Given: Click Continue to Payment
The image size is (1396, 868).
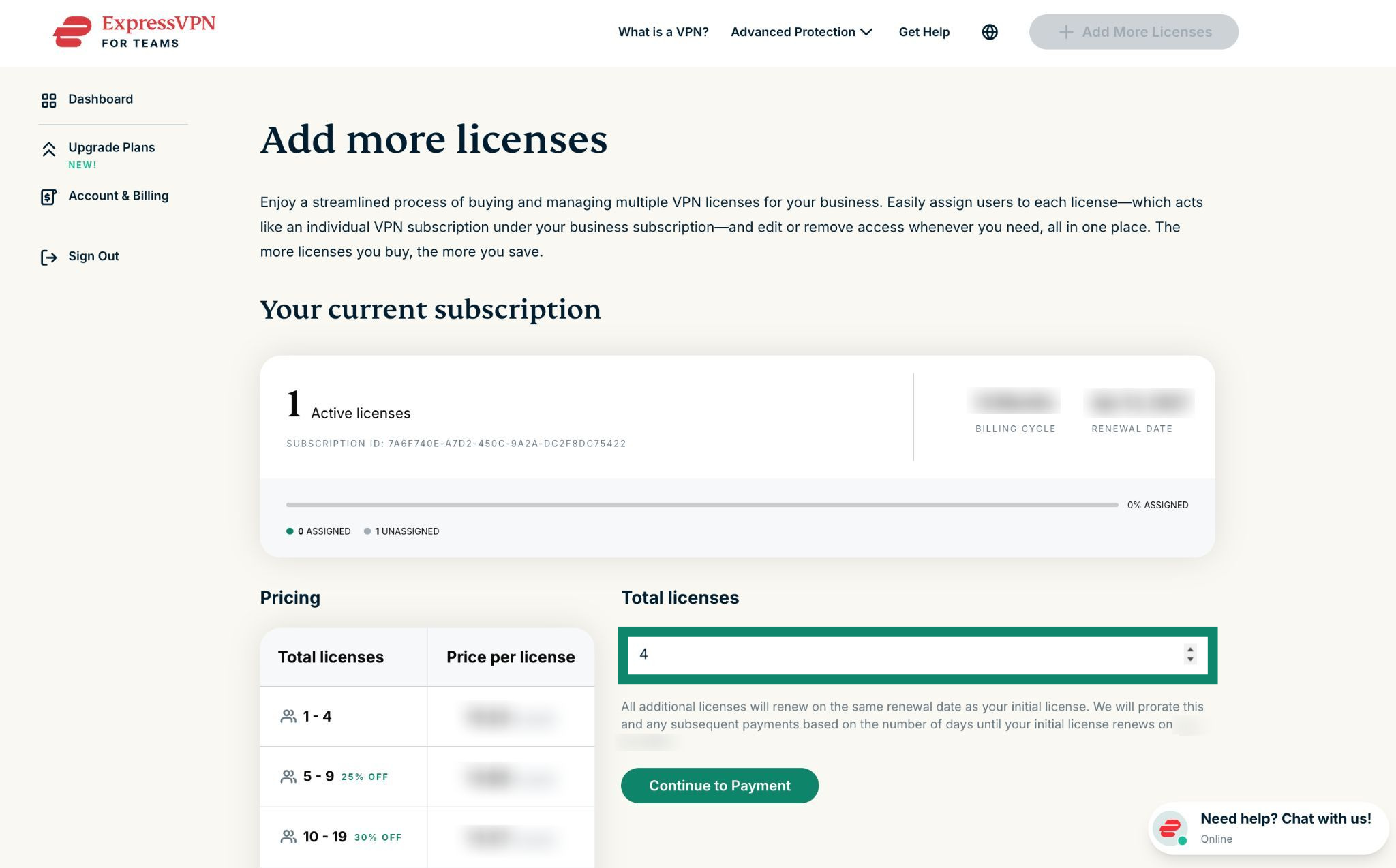Looking at the screenshot, I should coord(719,786).
